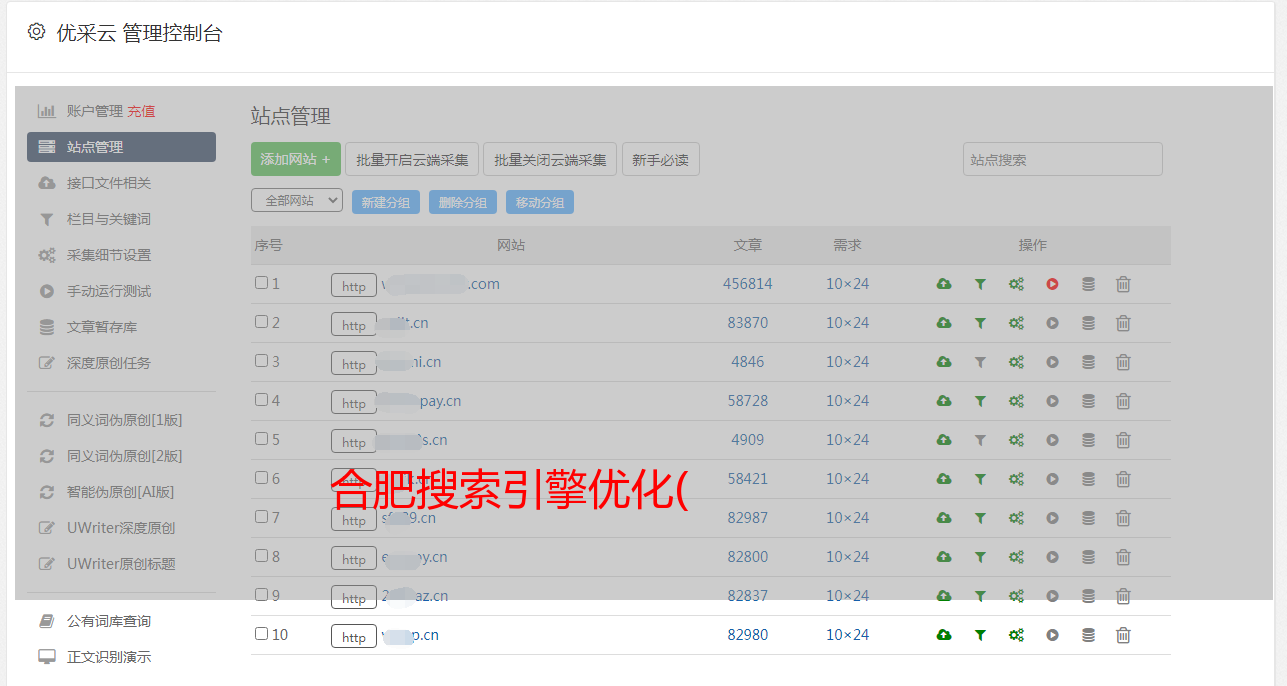Click the upload cloud icon in row 1
The image size is (1287, 686).
click(x=943, y=284)
